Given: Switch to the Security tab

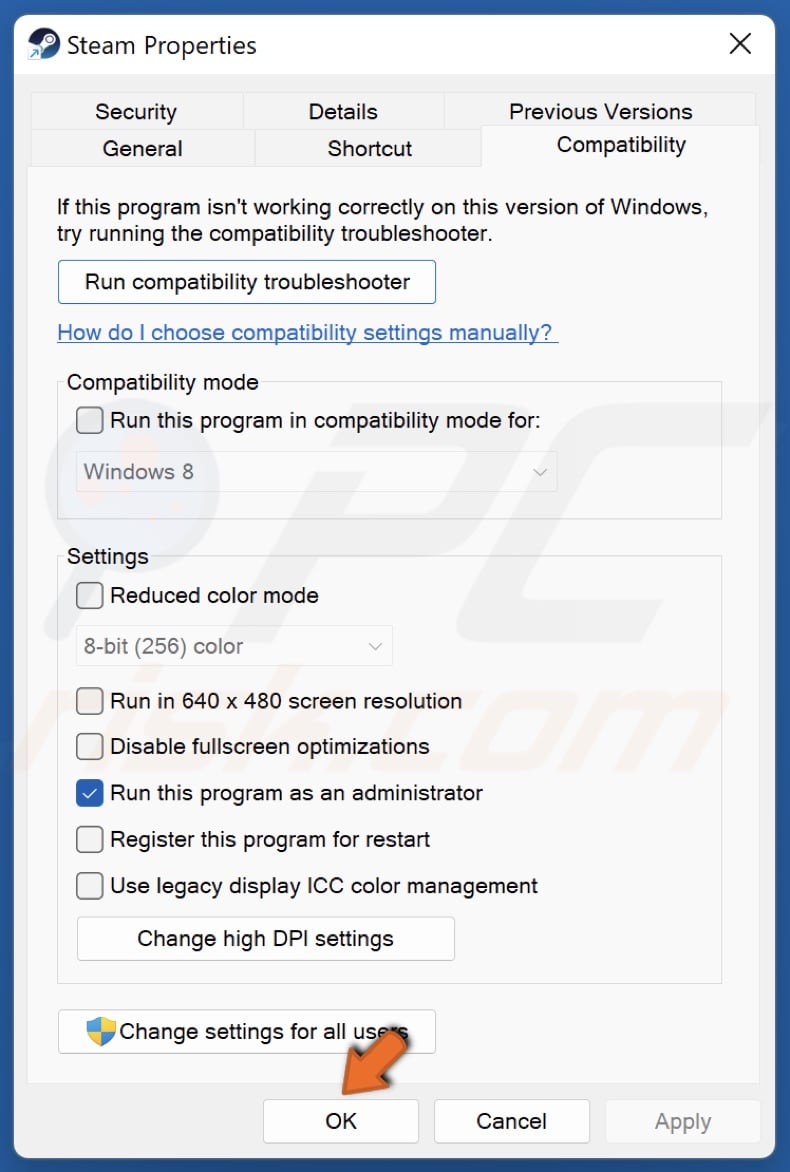Looking at the screenshot, I should tap(136, 111).
